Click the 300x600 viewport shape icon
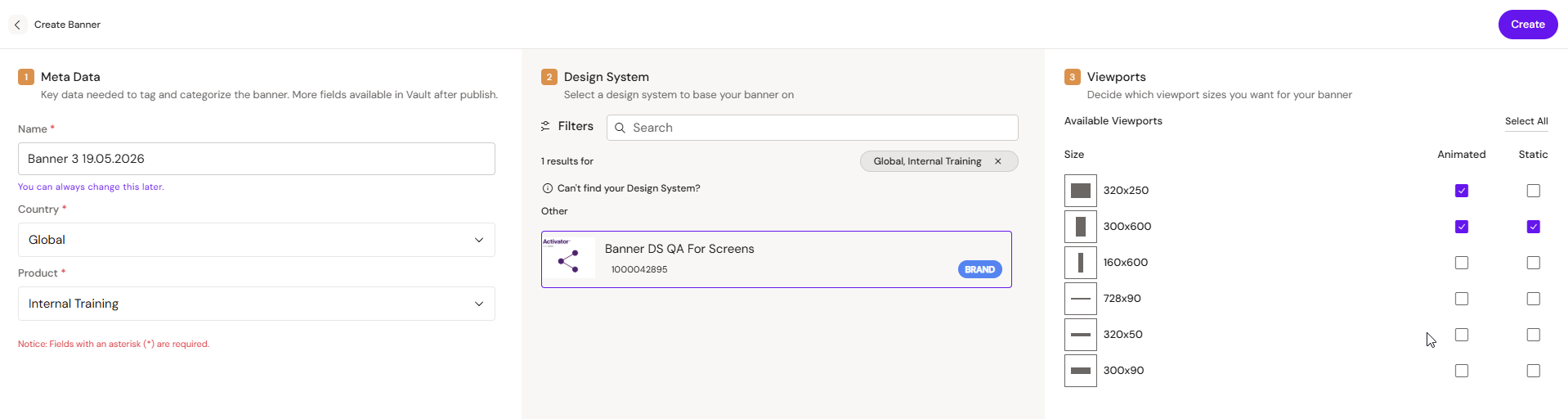Image resolution: width=1568 pixels, height=419 pixels. click(x=1081, y=227)
